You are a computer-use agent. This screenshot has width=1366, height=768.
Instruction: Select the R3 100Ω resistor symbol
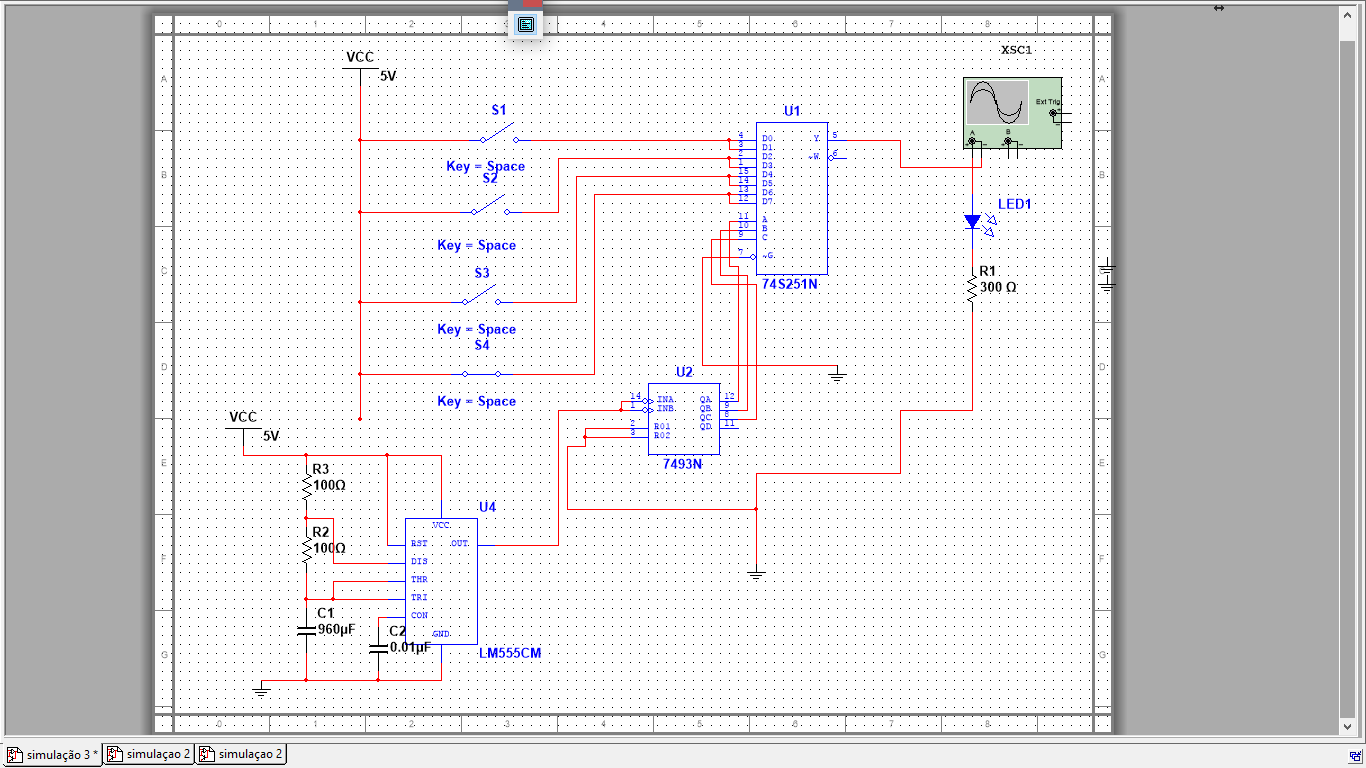pyautogui.click(x=306, y=487)
